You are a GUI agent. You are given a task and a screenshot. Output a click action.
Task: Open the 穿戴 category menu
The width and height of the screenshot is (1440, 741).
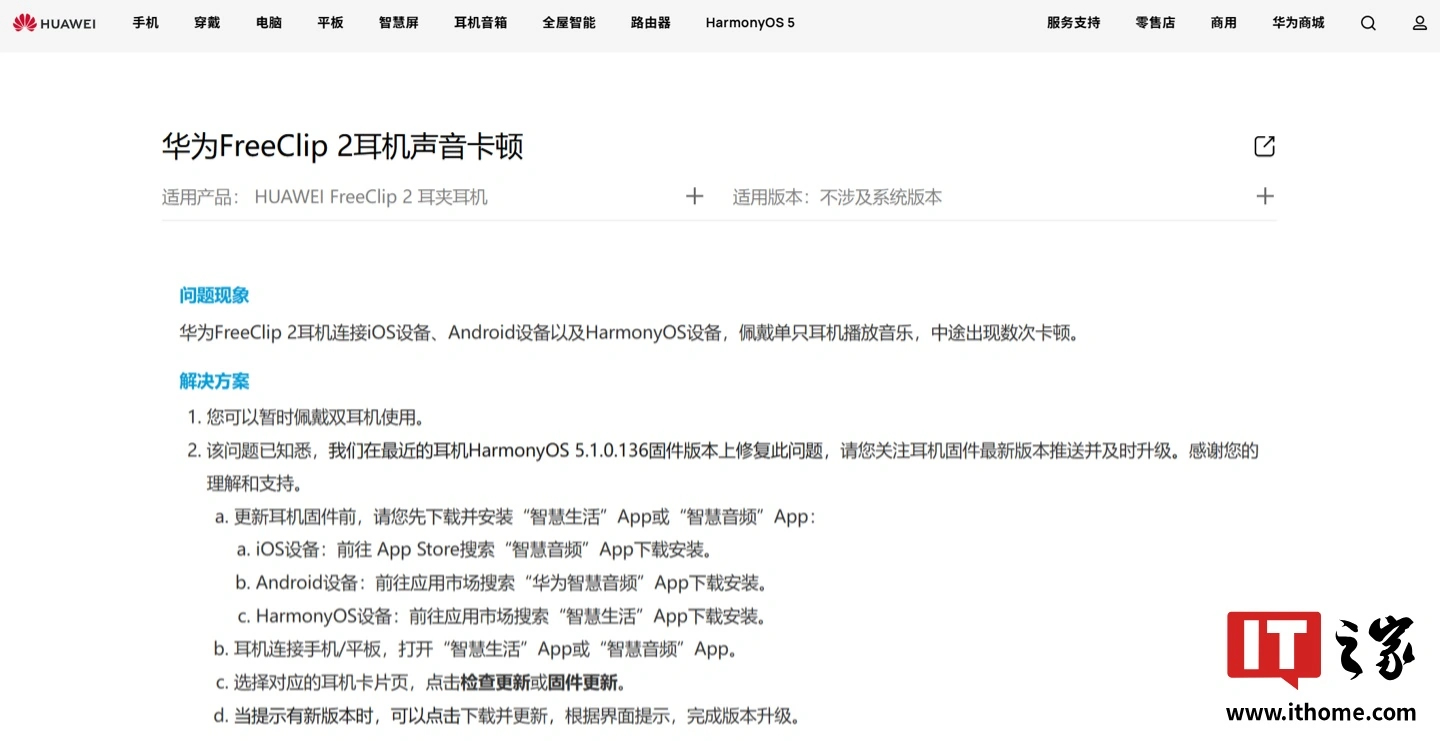(207, 22)
